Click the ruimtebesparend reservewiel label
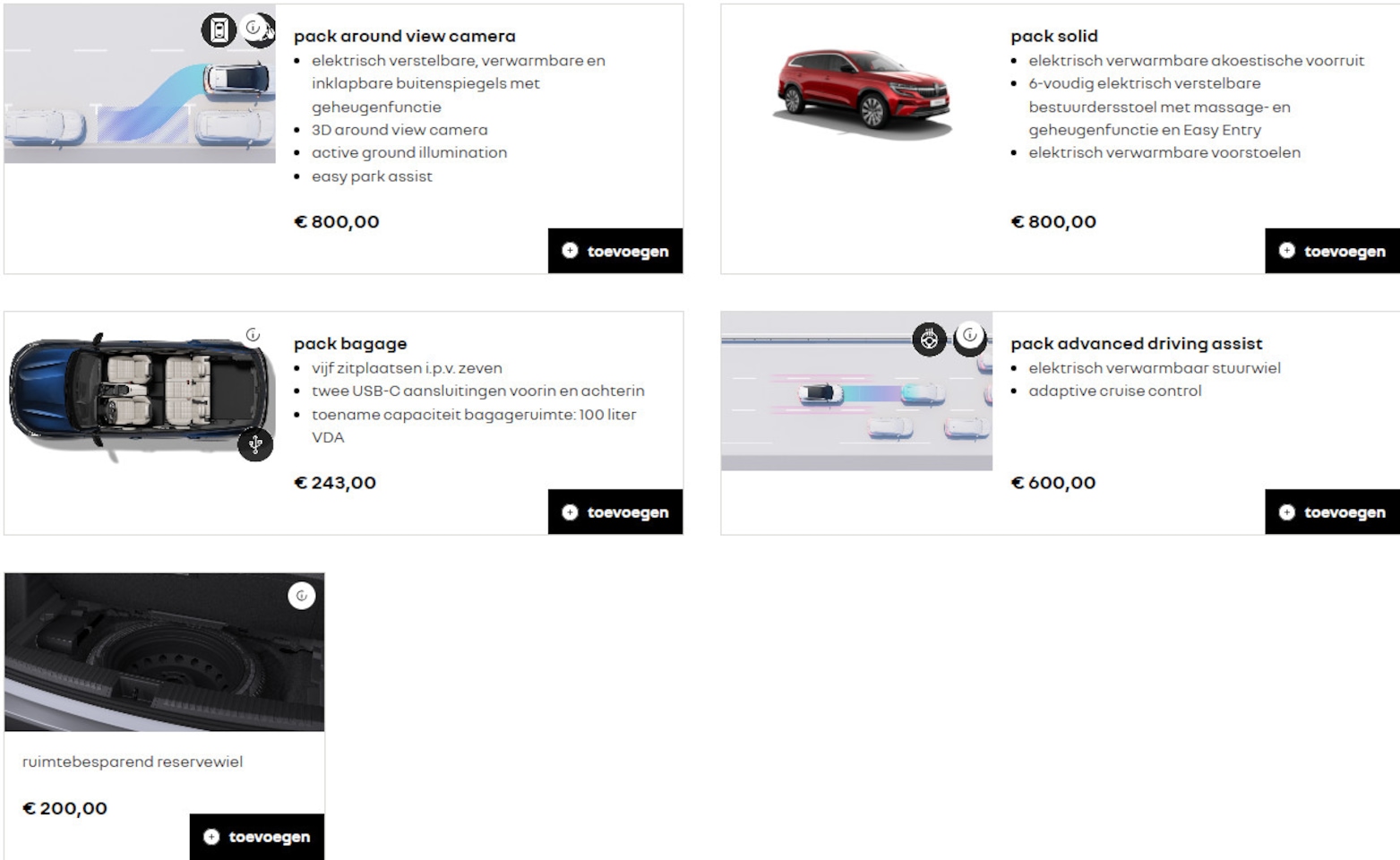The height and width of the screenshot is (860, 1400). (133, 761)
